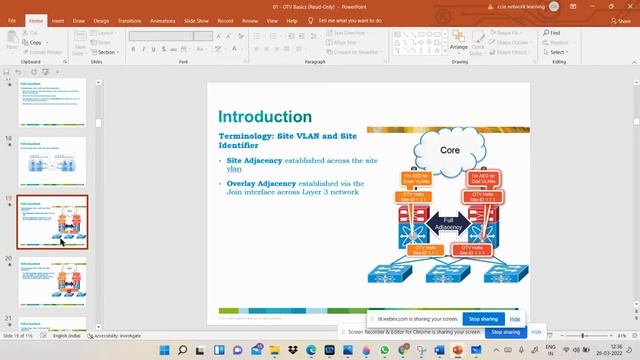640x360 pixels.
Task: Click the zoom slider in status bar
Action: (x=587, y=336)
